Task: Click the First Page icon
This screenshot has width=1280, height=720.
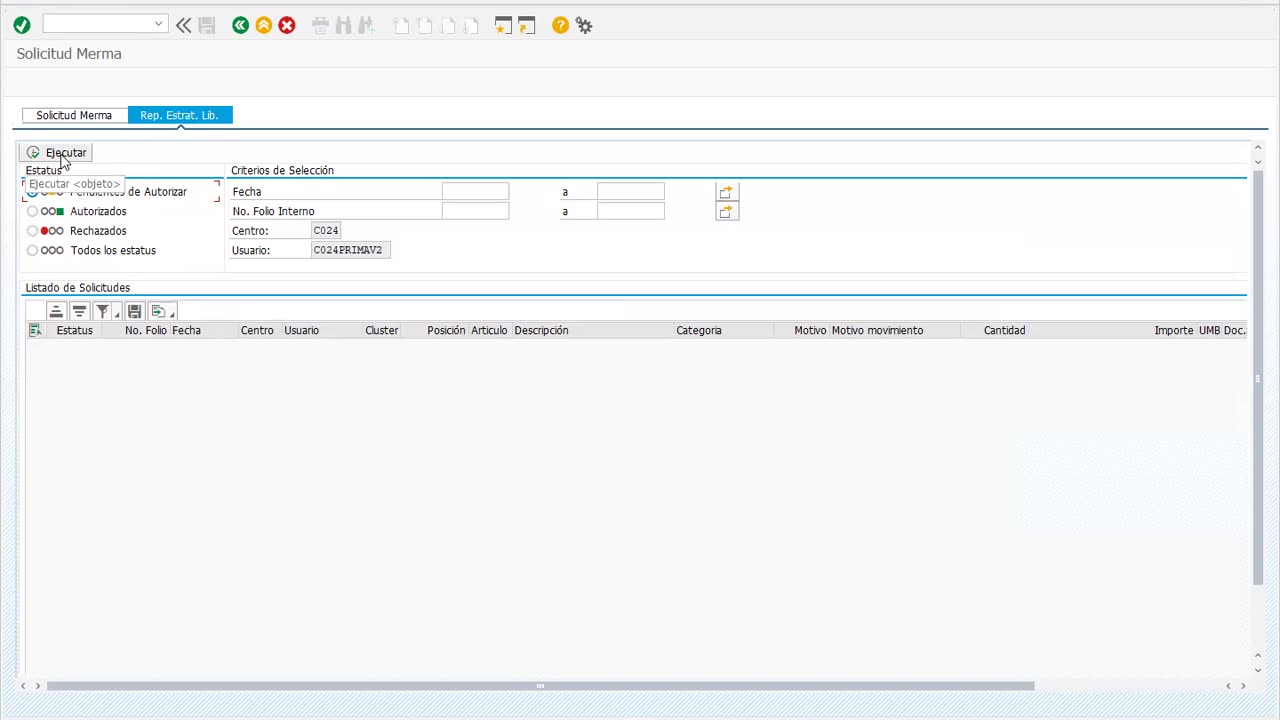Action: click(x=401, y=25)
